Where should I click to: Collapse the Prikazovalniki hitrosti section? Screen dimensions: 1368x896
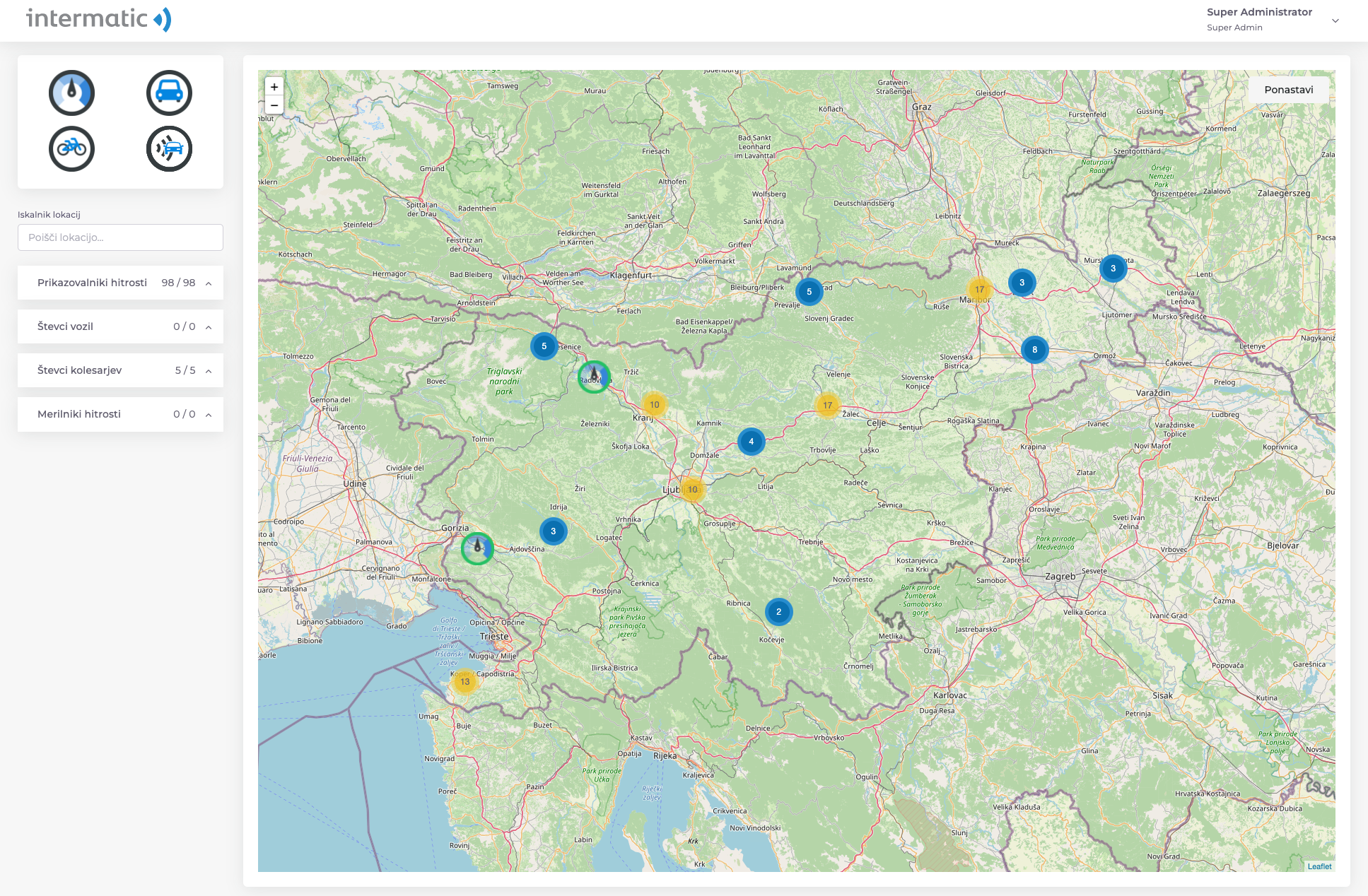(209, 283)
